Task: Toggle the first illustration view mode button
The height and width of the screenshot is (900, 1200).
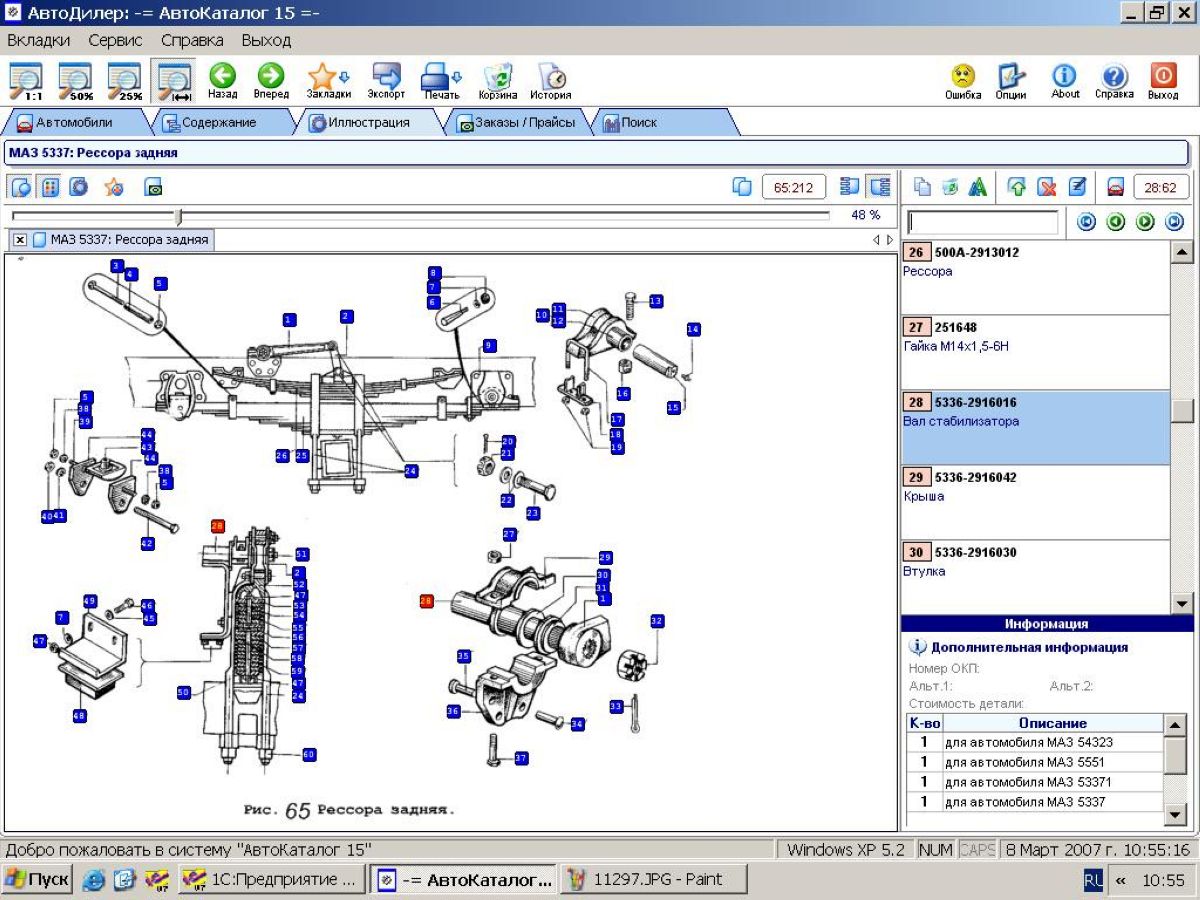Action: pos(21,187)
